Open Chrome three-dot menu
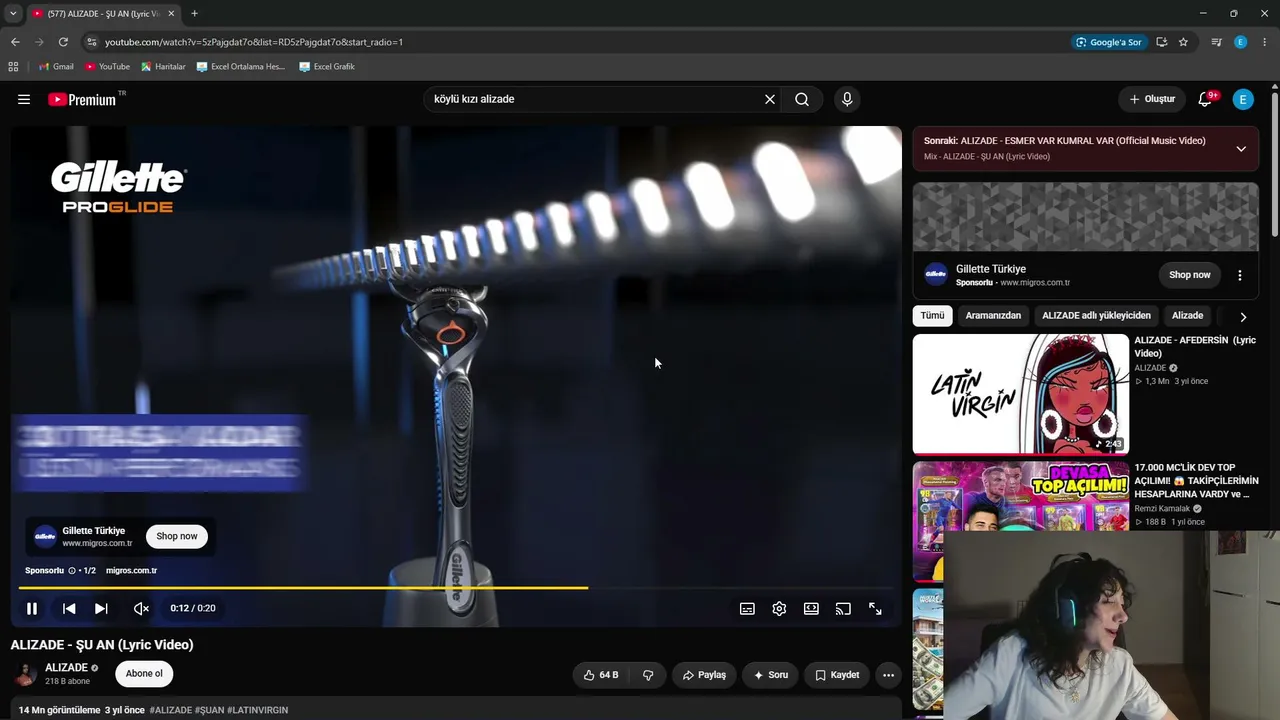This screenshot has height=720, width=1280. [x=1265, y=42]
